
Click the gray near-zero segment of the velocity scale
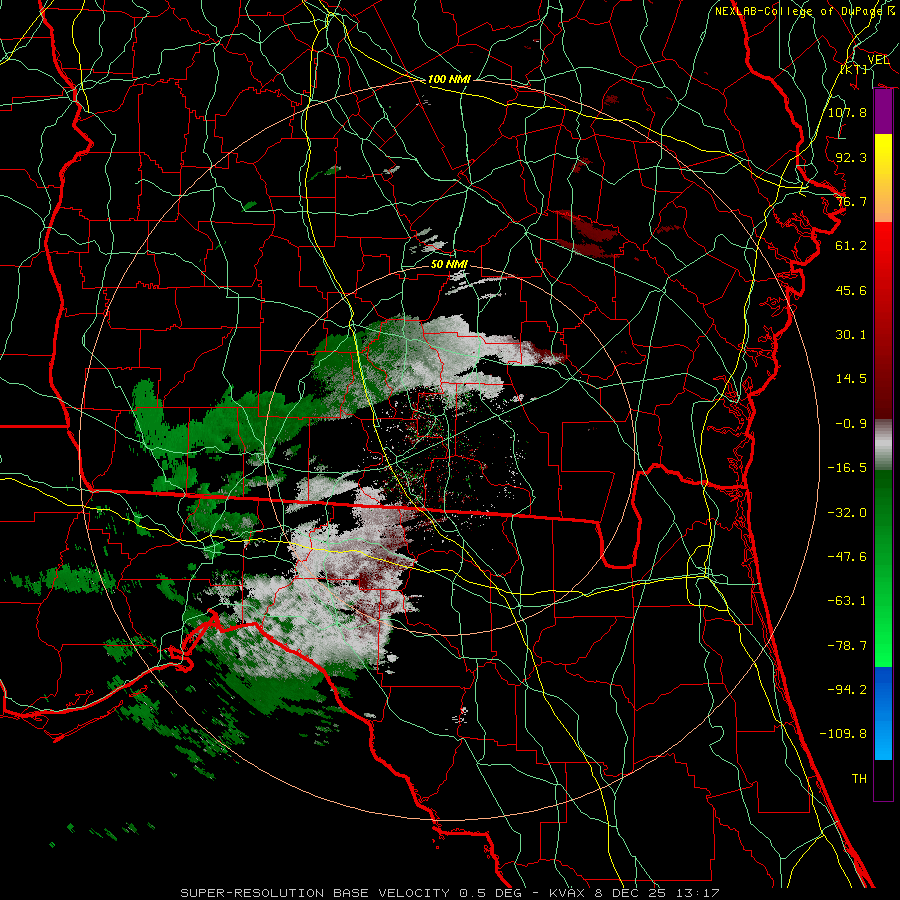coord(883,445)
